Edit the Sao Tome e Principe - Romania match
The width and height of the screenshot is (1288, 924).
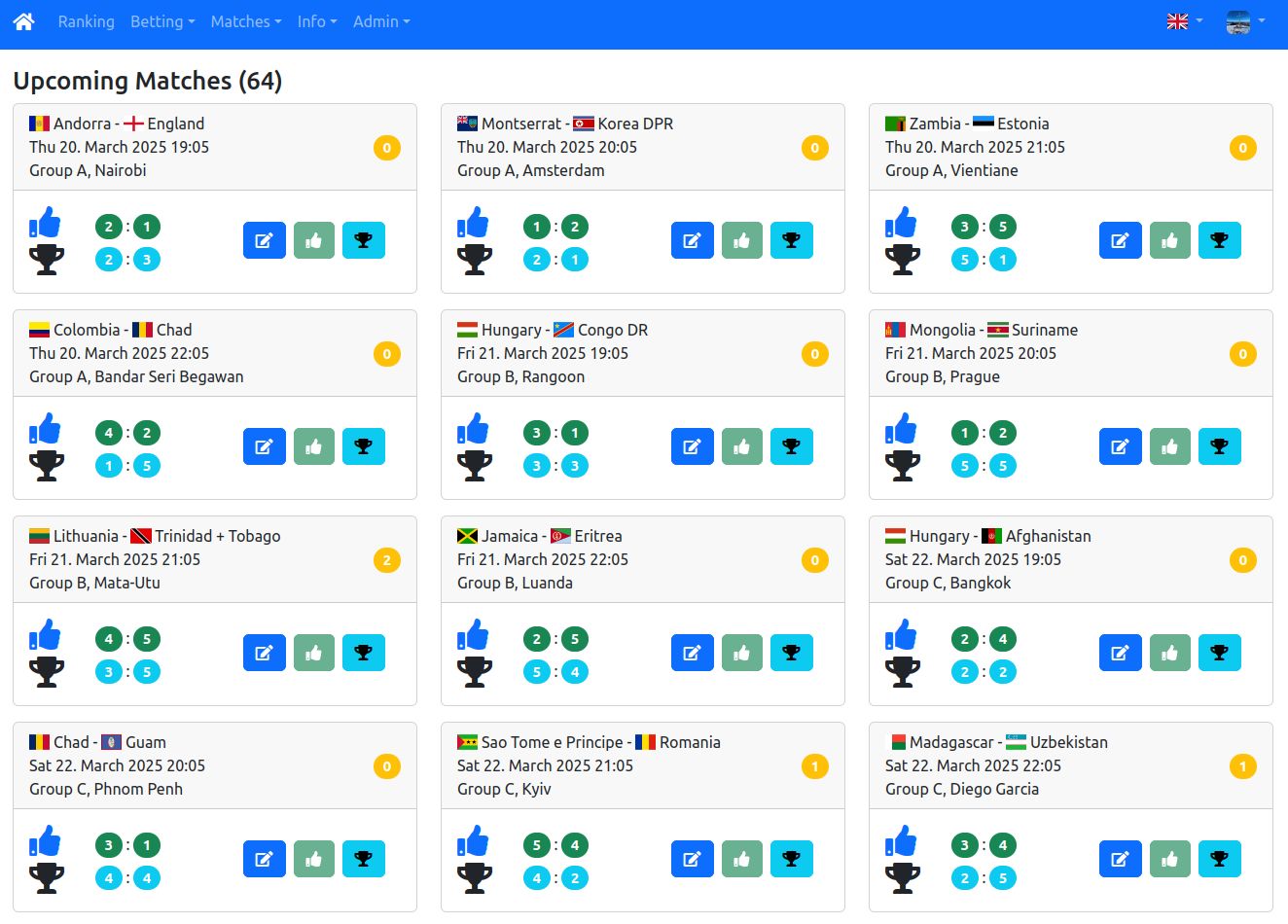tap(693, 859)
